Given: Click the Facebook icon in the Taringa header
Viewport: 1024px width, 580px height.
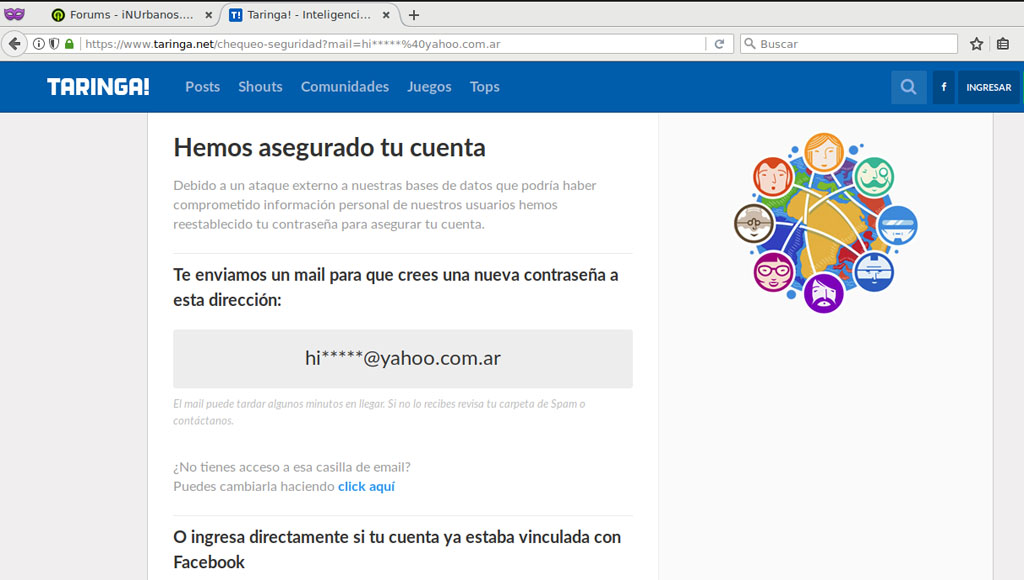Looking at the screenshot, I should (943, 87).
